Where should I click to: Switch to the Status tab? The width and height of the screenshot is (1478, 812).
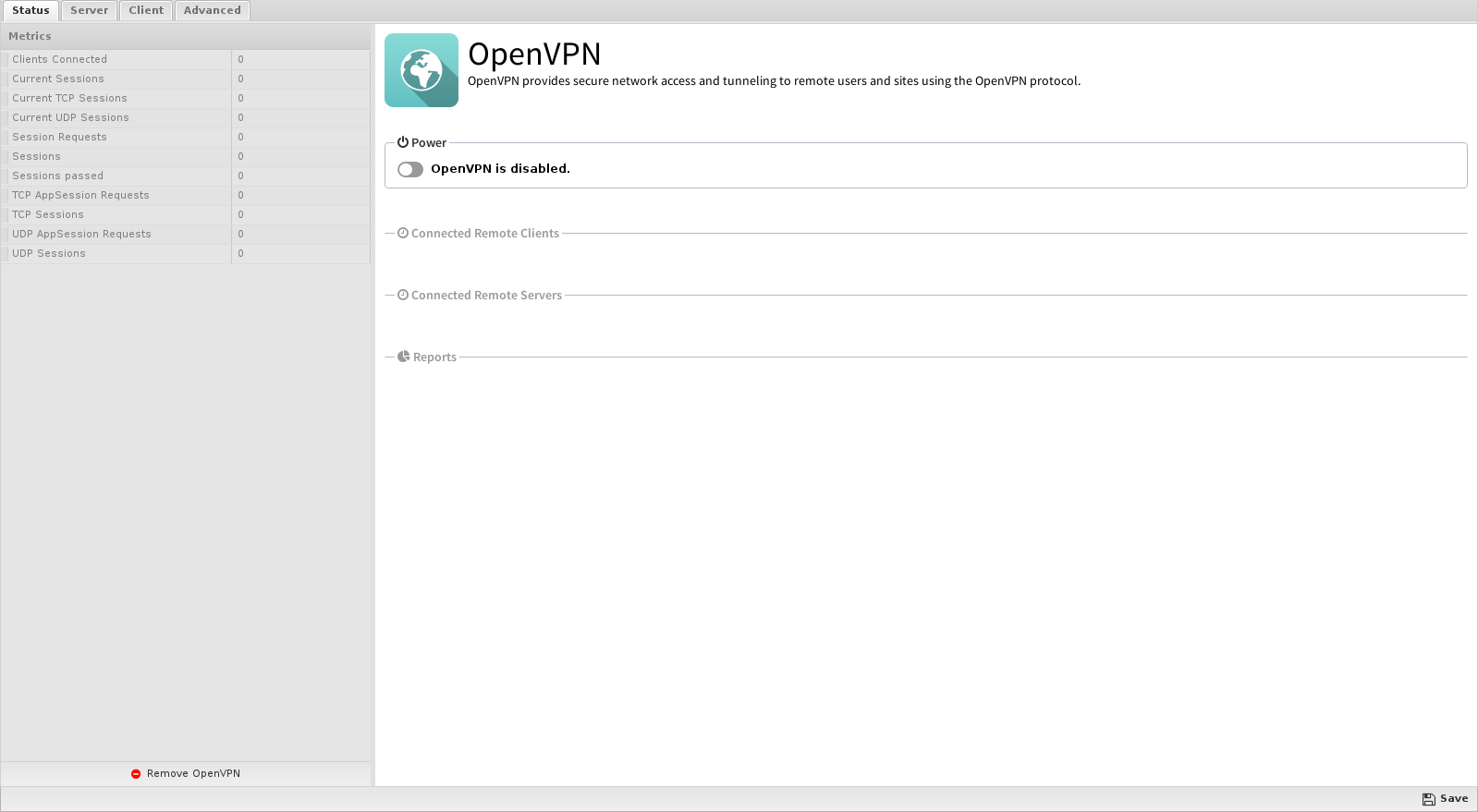[x=31, y=10]
